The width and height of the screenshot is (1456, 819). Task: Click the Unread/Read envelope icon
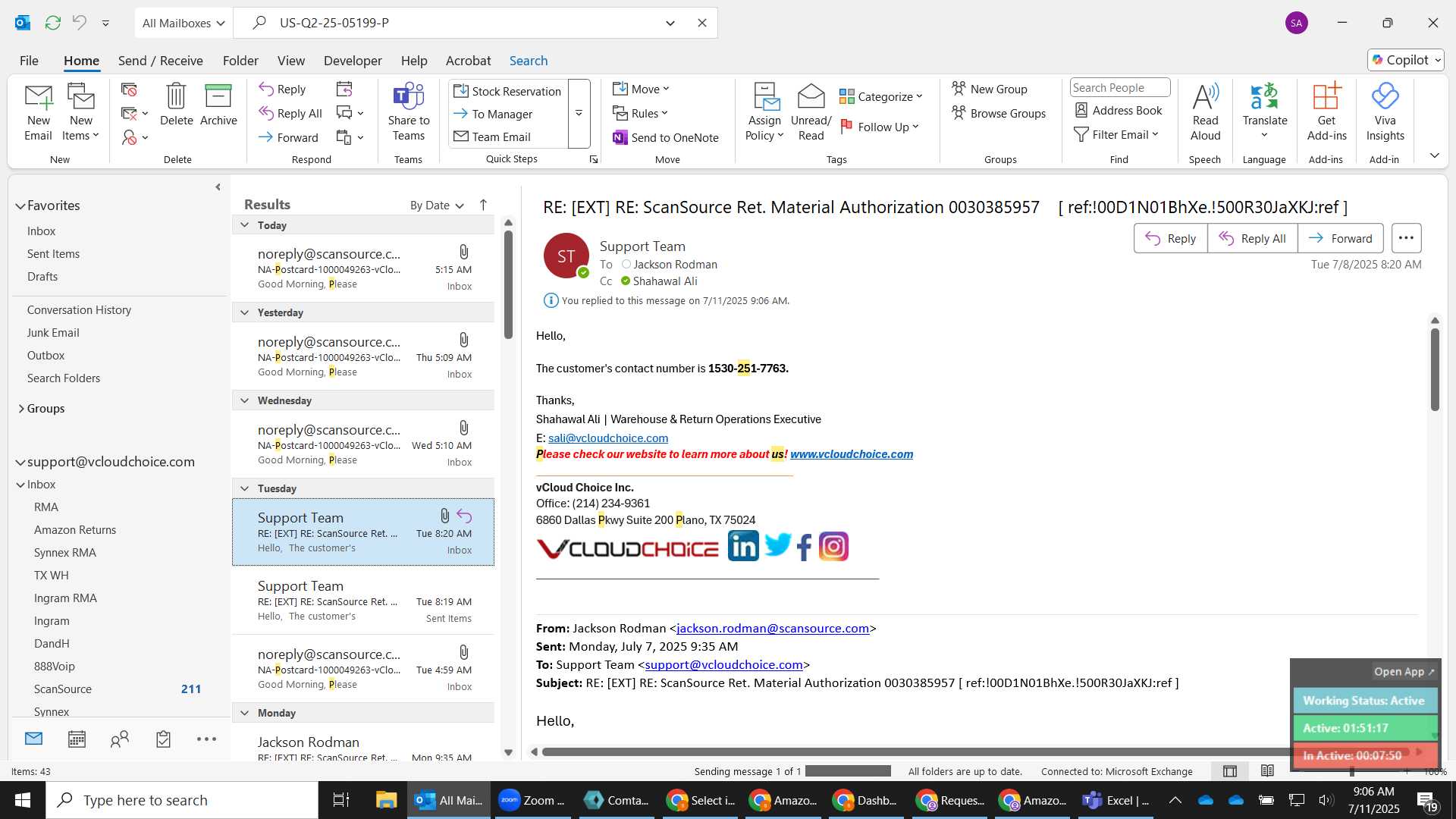[811, 111]
